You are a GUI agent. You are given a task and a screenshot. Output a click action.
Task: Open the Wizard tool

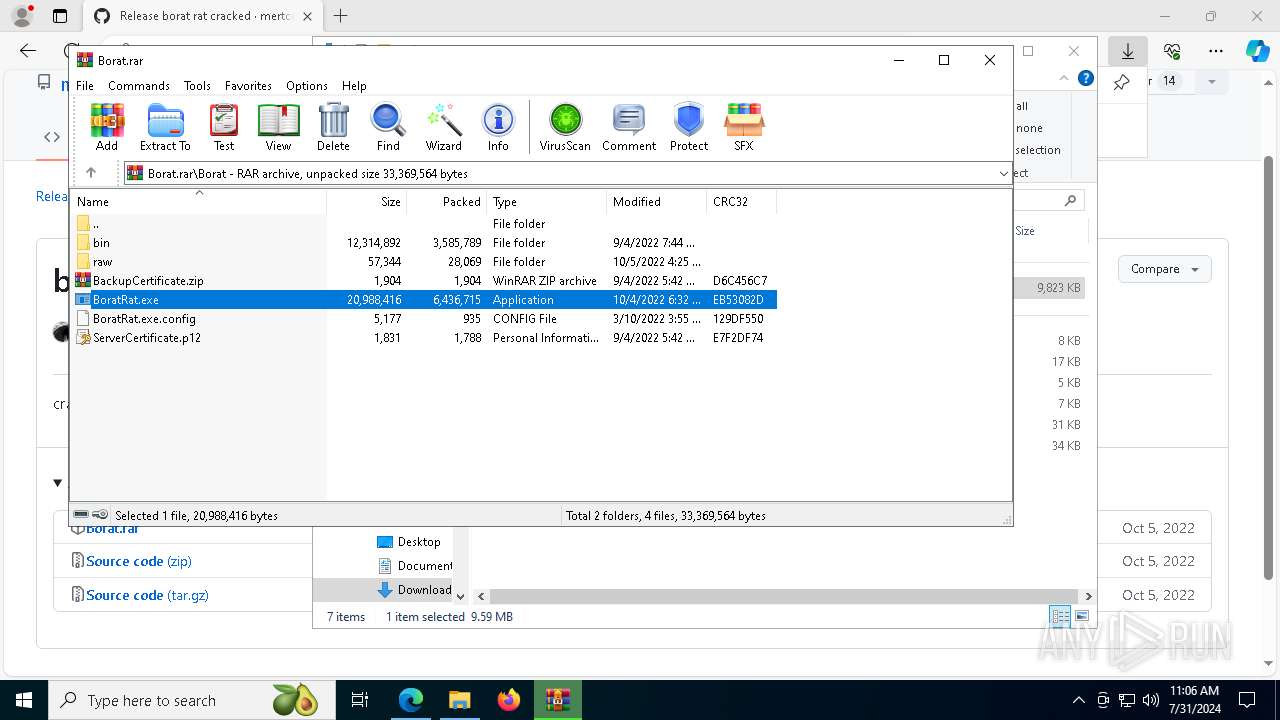[x=443, y=127]
